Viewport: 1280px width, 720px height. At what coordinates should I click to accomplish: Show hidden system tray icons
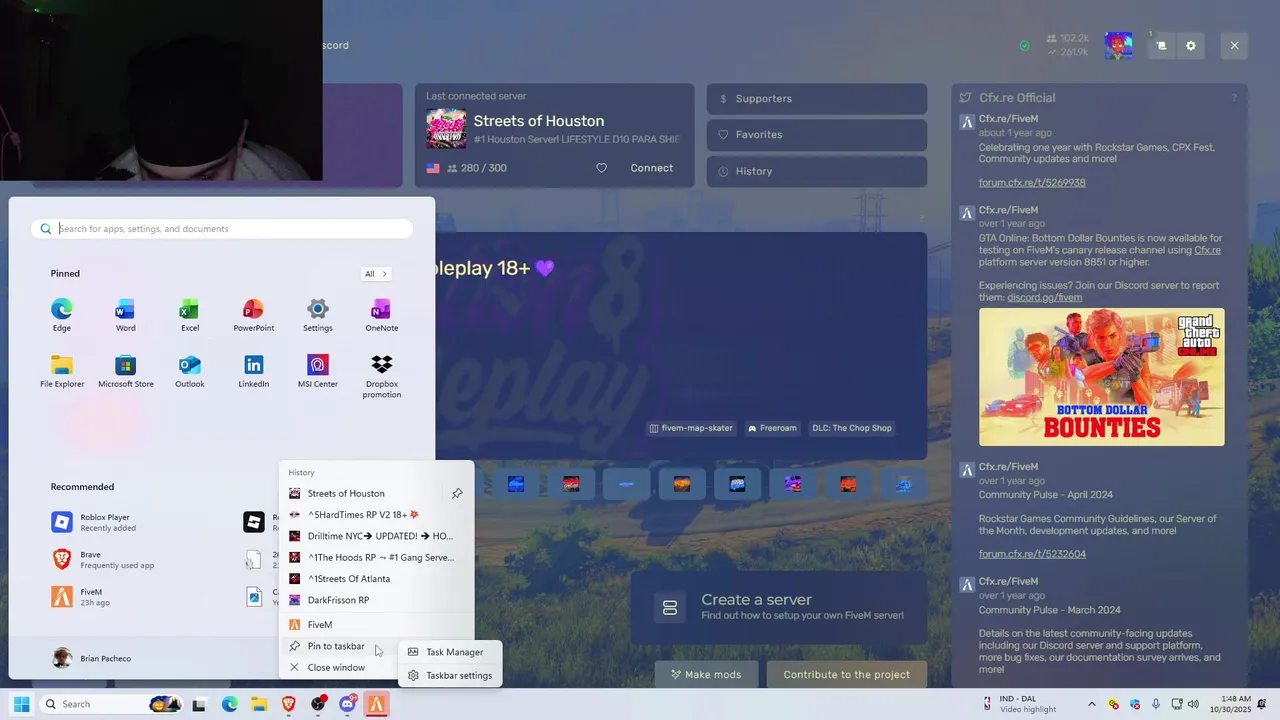(x=1091, y=704)
